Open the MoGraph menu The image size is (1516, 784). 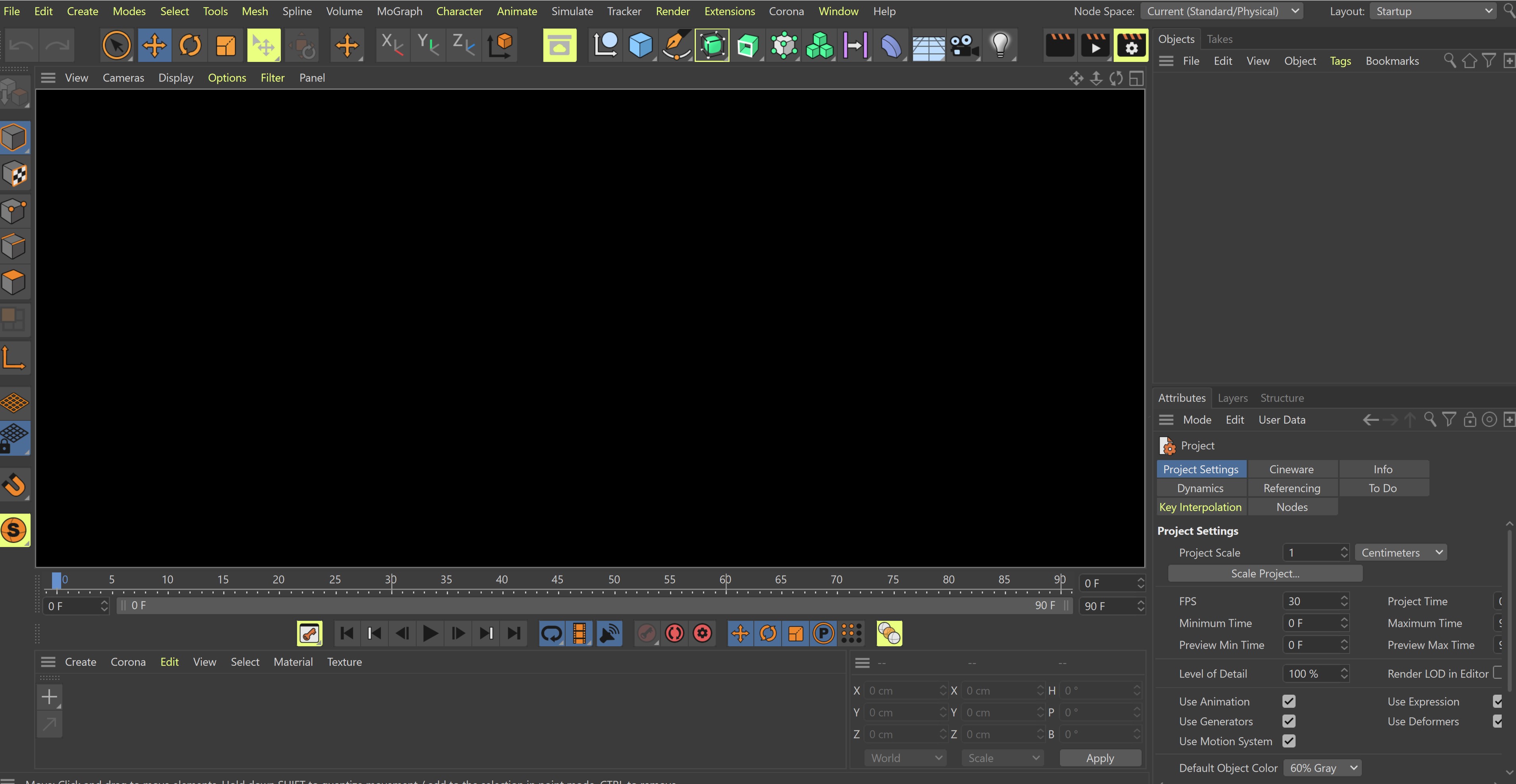point(399,11)
